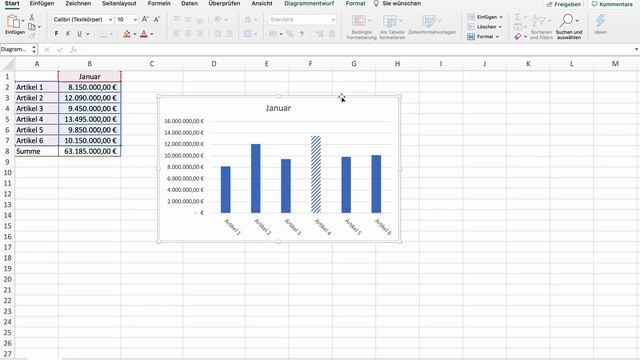This screenshot has width=640, height=360.
Task: Open the Einfügen ribbon tab
Action: point(42,4)
